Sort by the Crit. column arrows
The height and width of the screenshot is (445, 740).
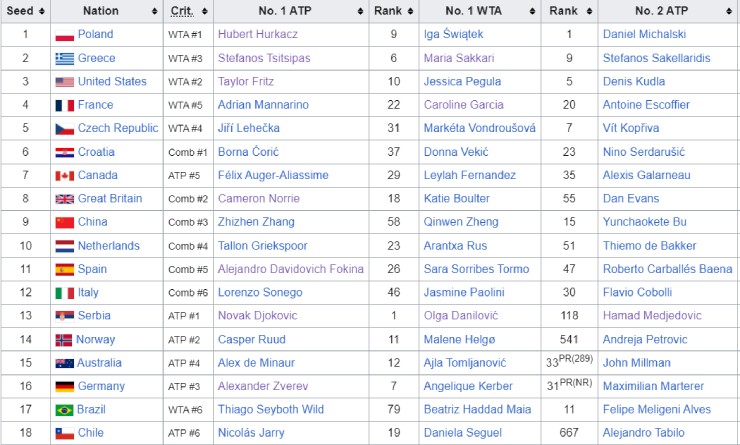pyautogui.click(x=204, y=11)
